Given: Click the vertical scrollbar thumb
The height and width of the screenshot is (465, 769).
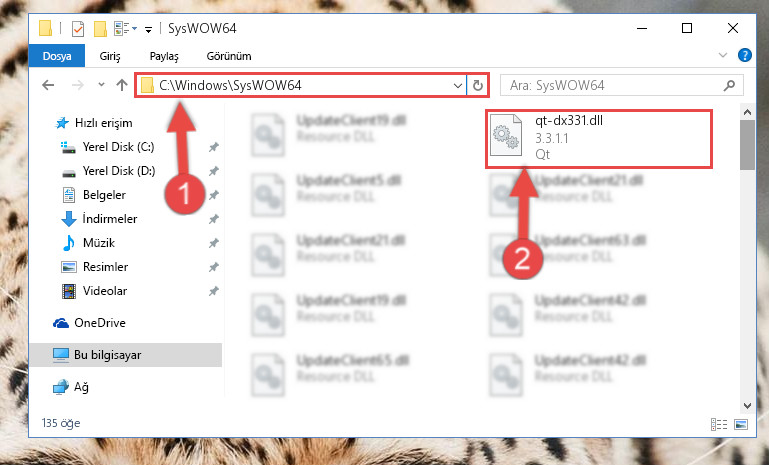Looking at the screenshot, I should [x=747, y=145].
